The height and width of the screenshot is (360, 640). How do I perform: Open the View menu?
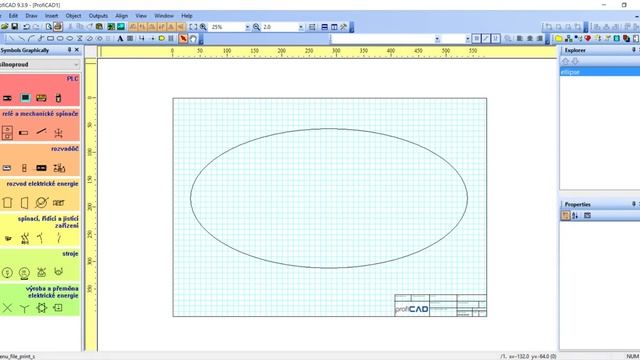[x=141, y=16]
